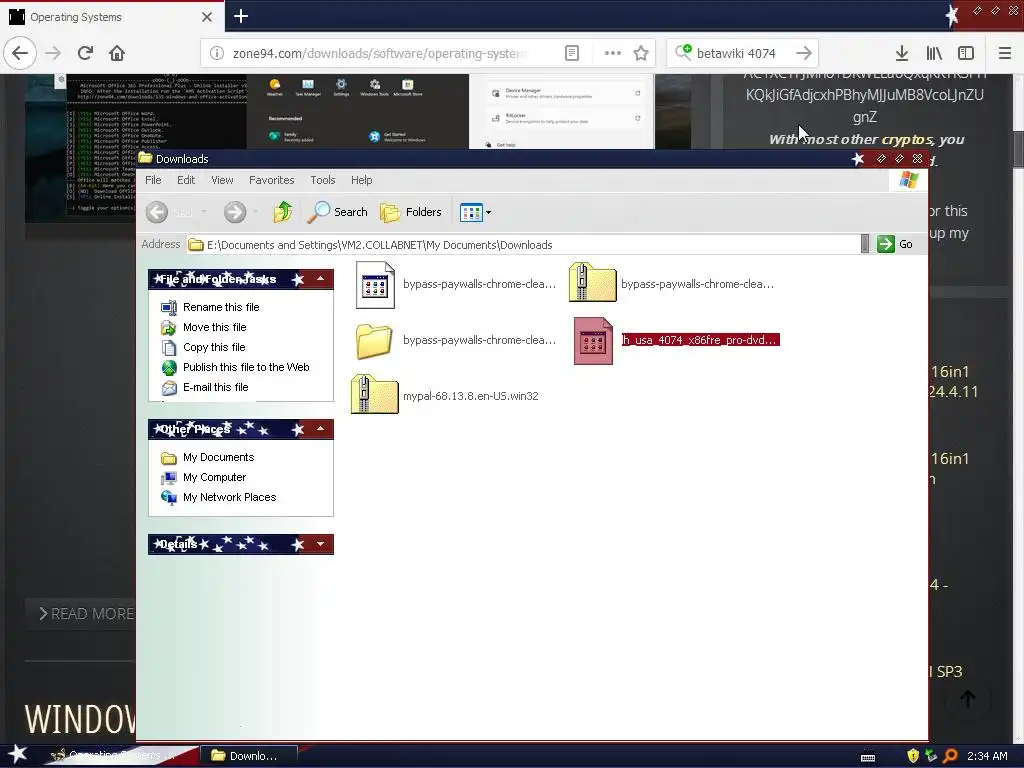
Task: Click the Explorer address path field
Action: [x=522, y=245]
